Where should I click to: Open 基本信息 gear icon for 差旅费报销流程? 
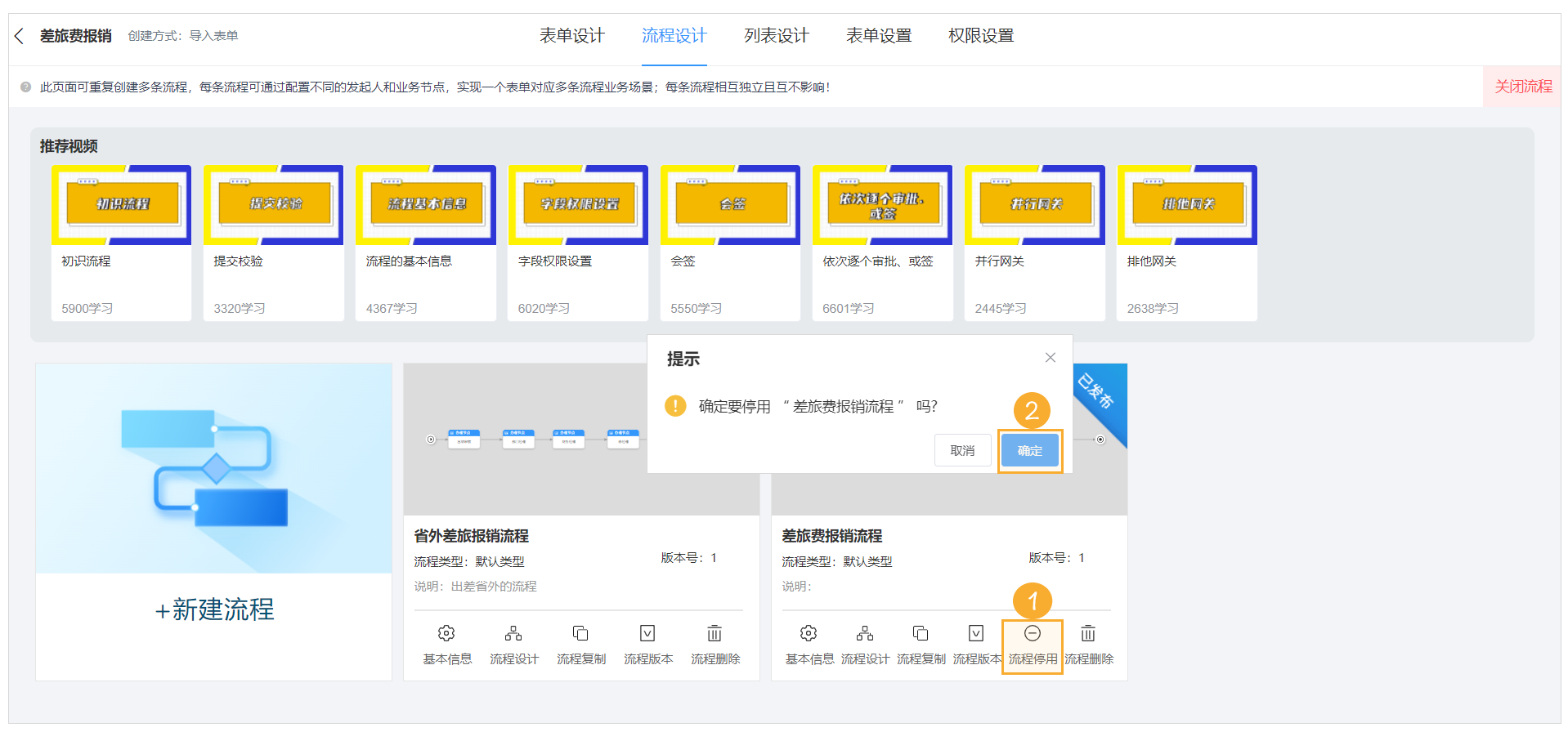(x=809, y=634)
